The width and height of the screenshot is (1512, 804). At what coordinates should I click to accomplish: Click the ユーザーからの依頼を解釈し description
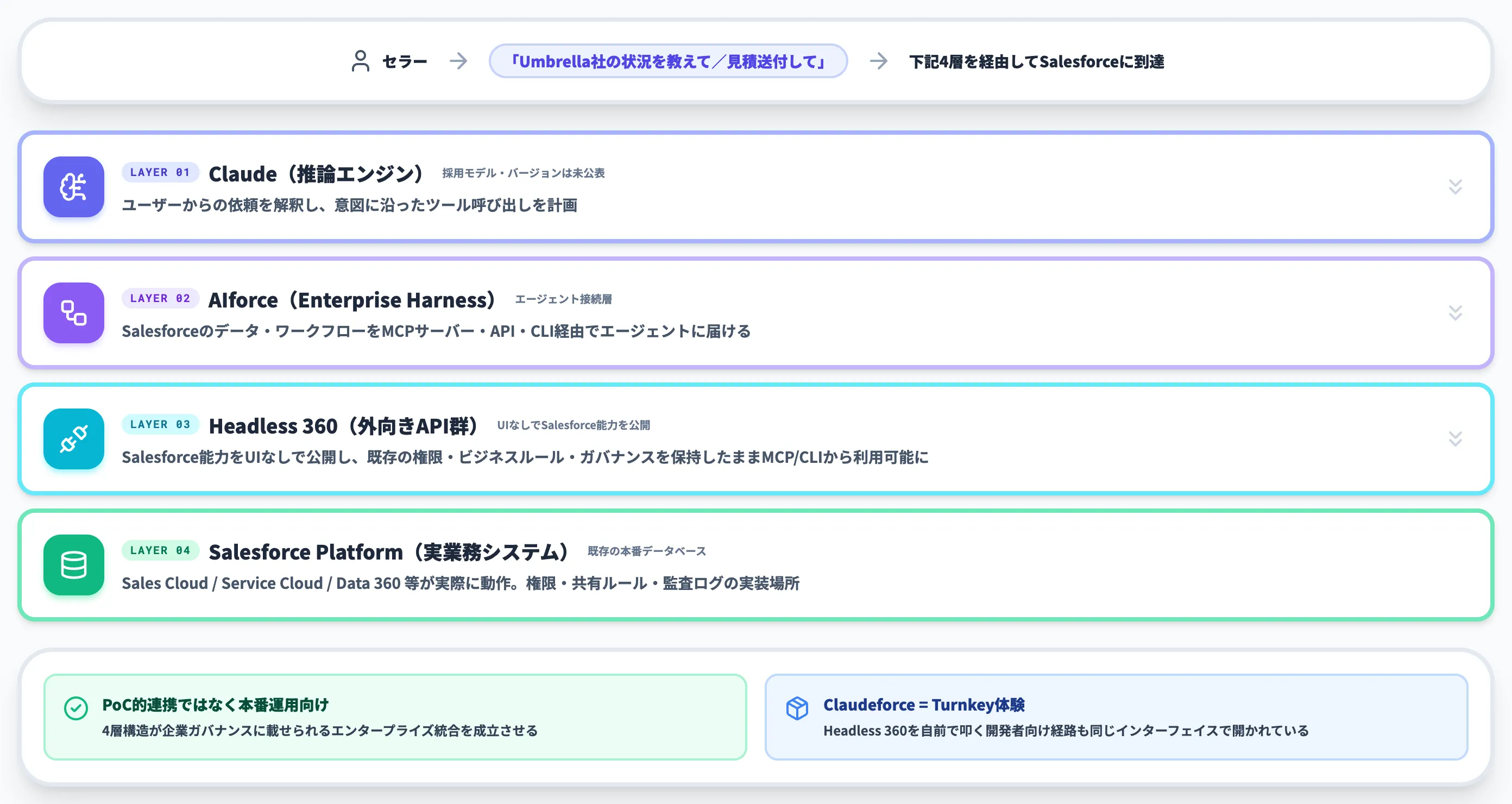coord(349,205)
